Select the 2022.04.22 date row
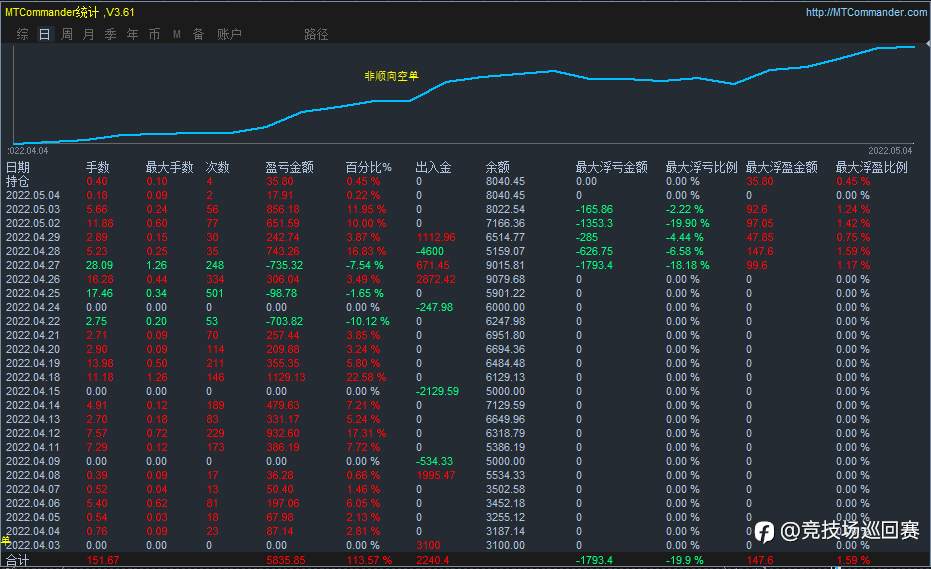 [x=33, y=321]
